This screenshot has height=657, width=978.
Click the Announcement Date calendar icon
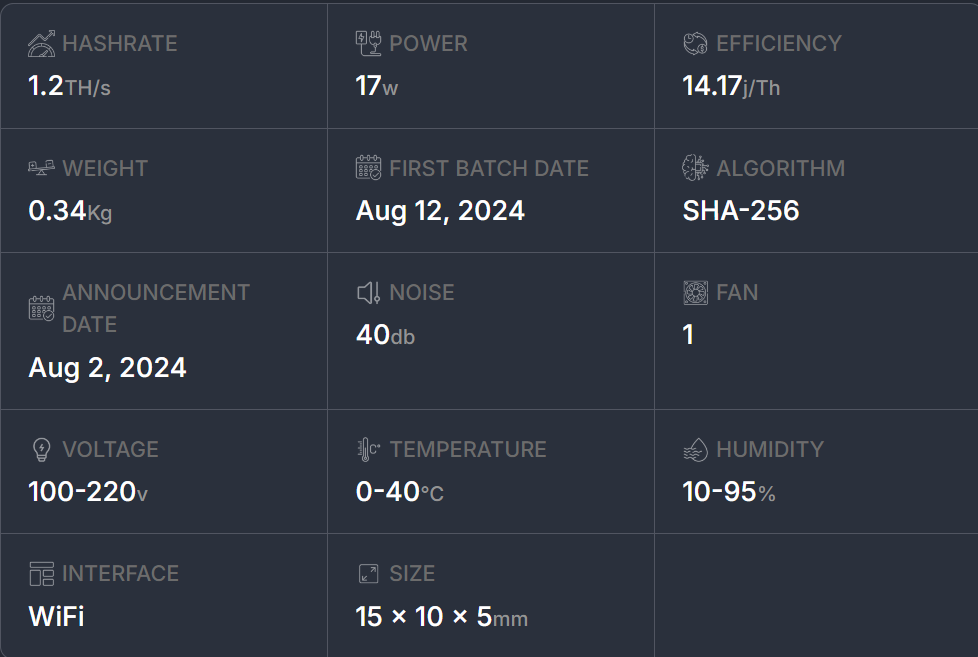[40, 308]
